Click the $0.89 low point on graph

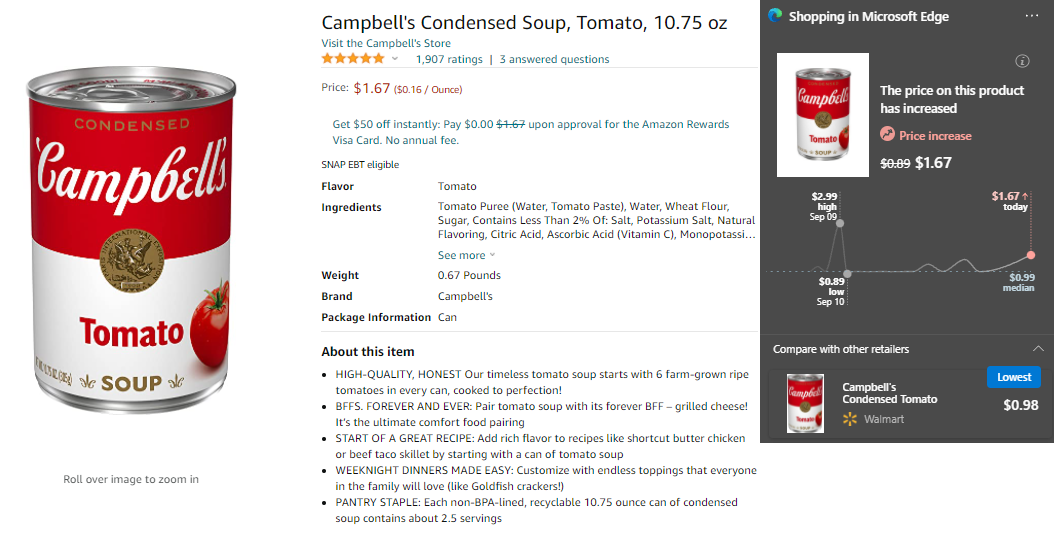(x=847, y=273)
